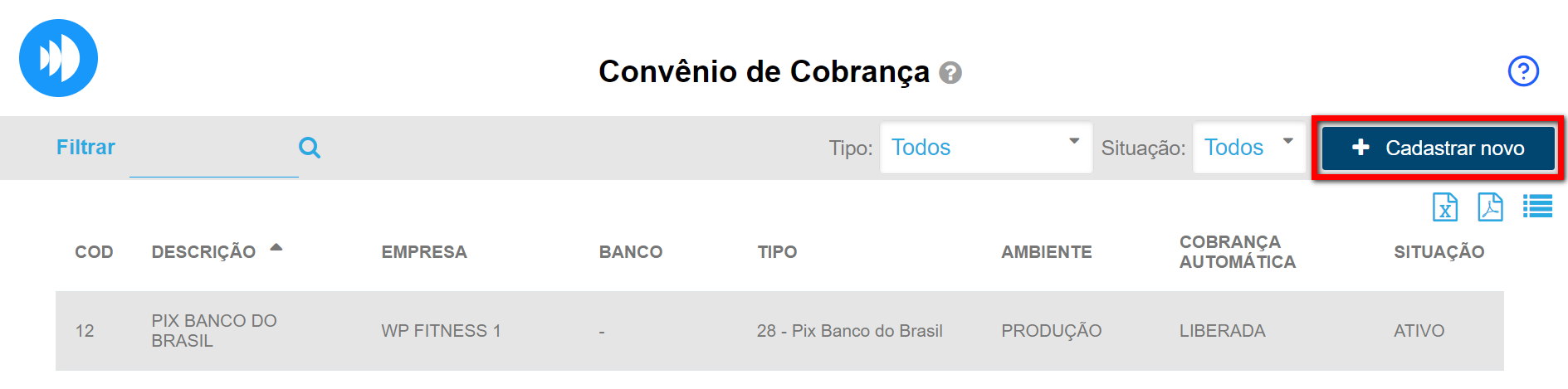
Task: Open the column list view icon
Action: (1537, 207)
